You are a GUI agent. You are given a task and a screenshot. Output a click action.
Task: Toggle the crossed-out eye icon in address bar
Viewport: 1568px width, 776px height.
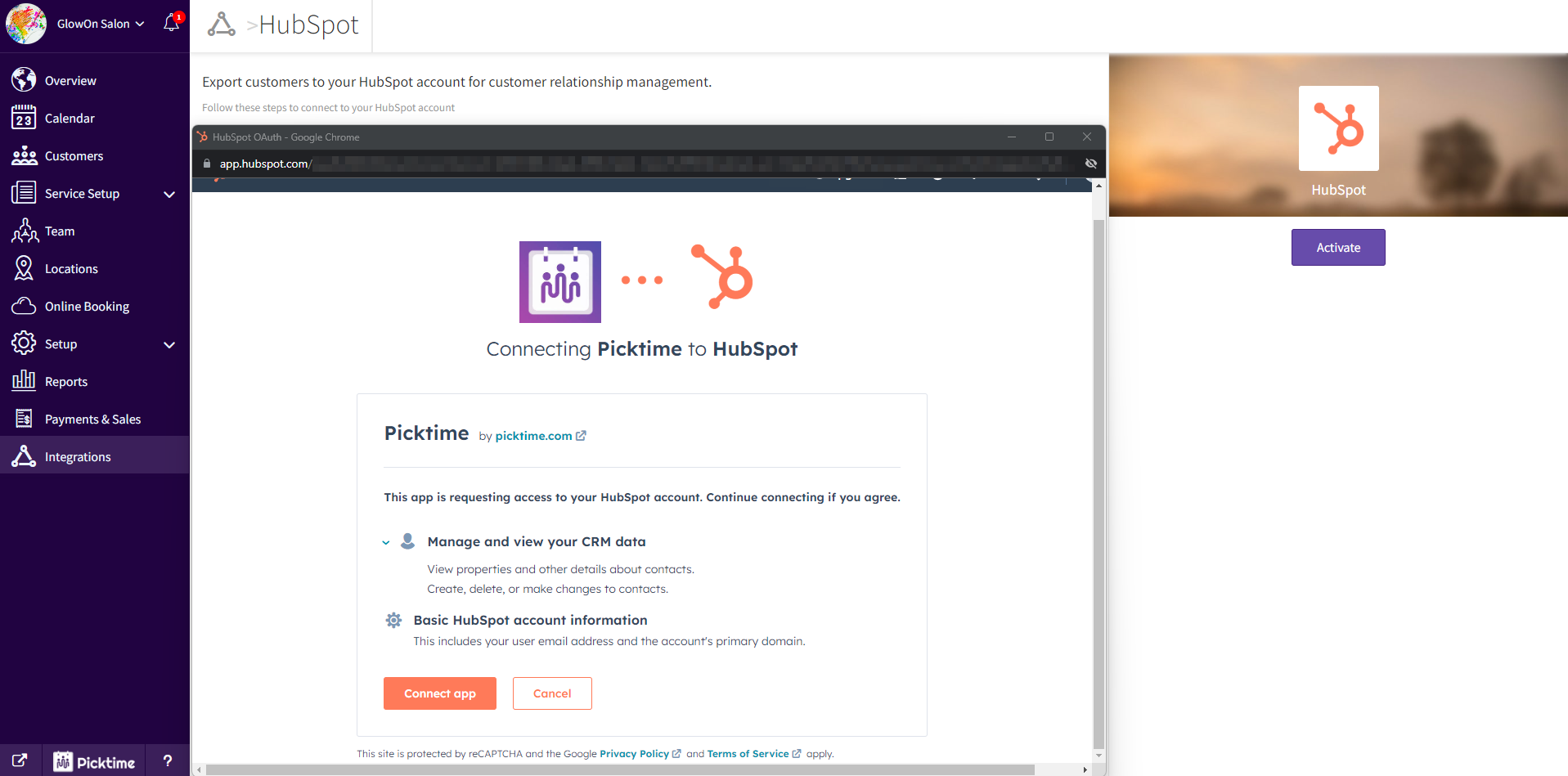point(1090,164)
